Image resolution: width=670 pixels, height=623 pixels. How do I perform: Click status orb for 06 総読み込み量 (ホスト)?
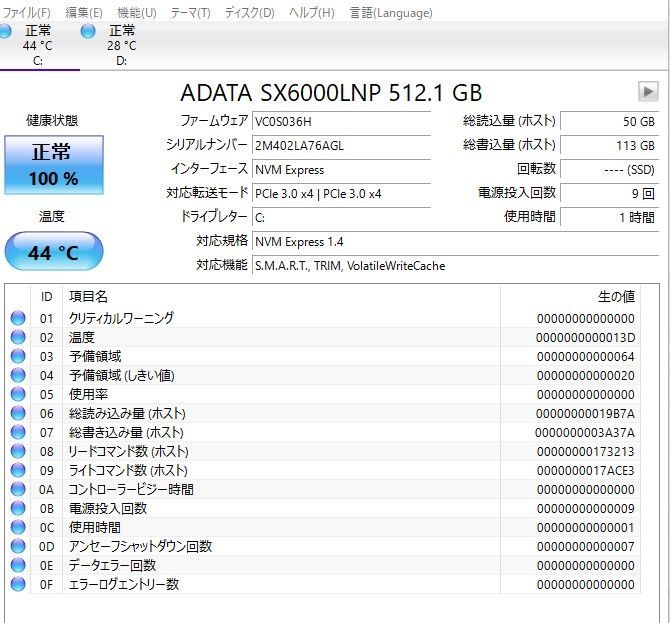[18, 413]
